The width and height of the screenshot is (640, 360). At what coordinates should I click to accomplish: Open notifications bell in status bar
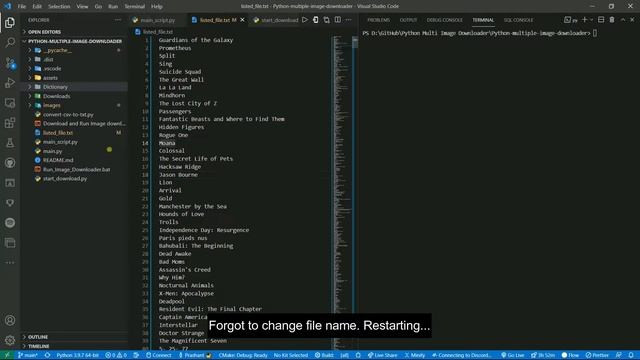pyautogui.click(x=631, y=355)
